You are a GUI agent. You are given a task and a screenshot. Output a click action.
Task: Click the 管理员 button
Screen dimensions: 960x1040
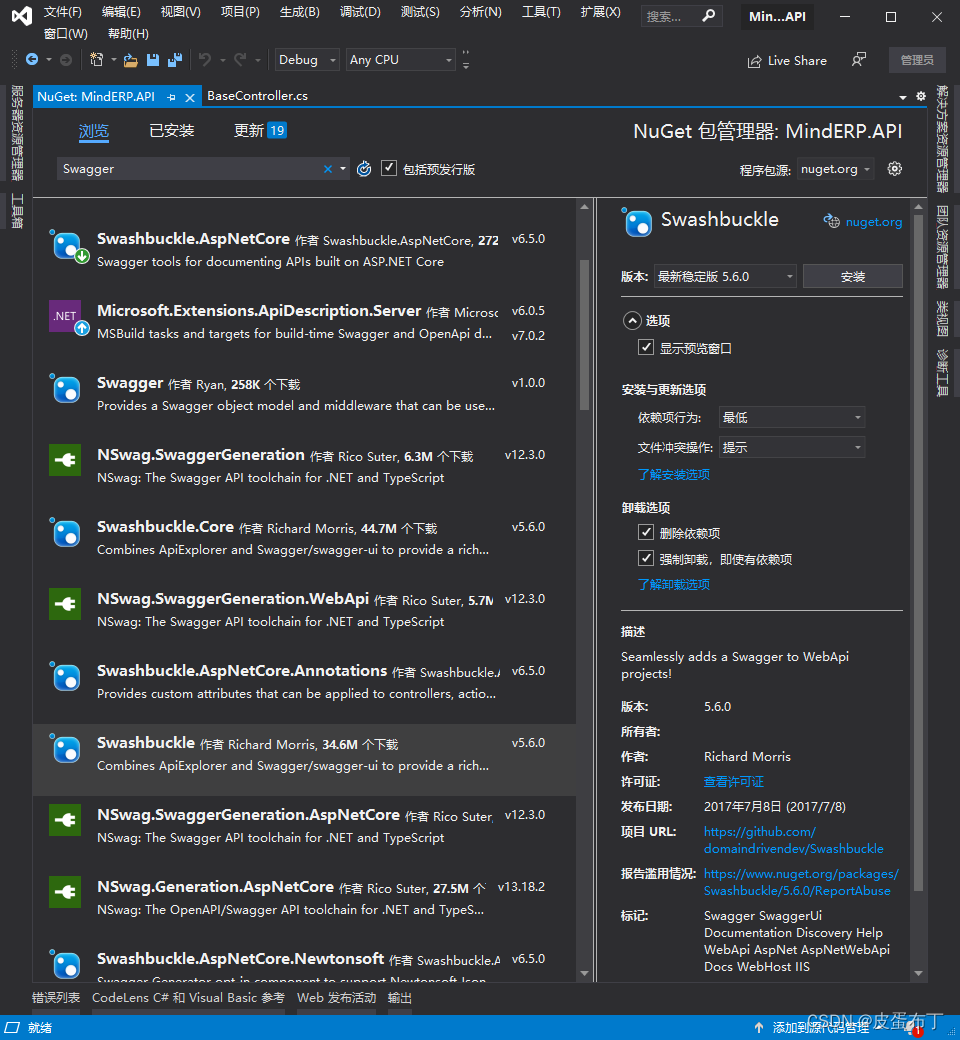(917, 60)
